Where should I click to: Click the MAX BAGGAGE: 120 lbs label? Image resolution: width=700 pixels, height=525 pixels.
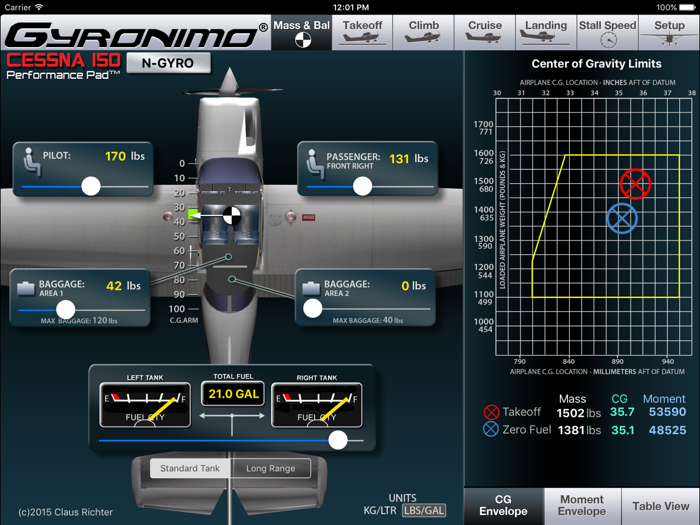tap(79, 321)
